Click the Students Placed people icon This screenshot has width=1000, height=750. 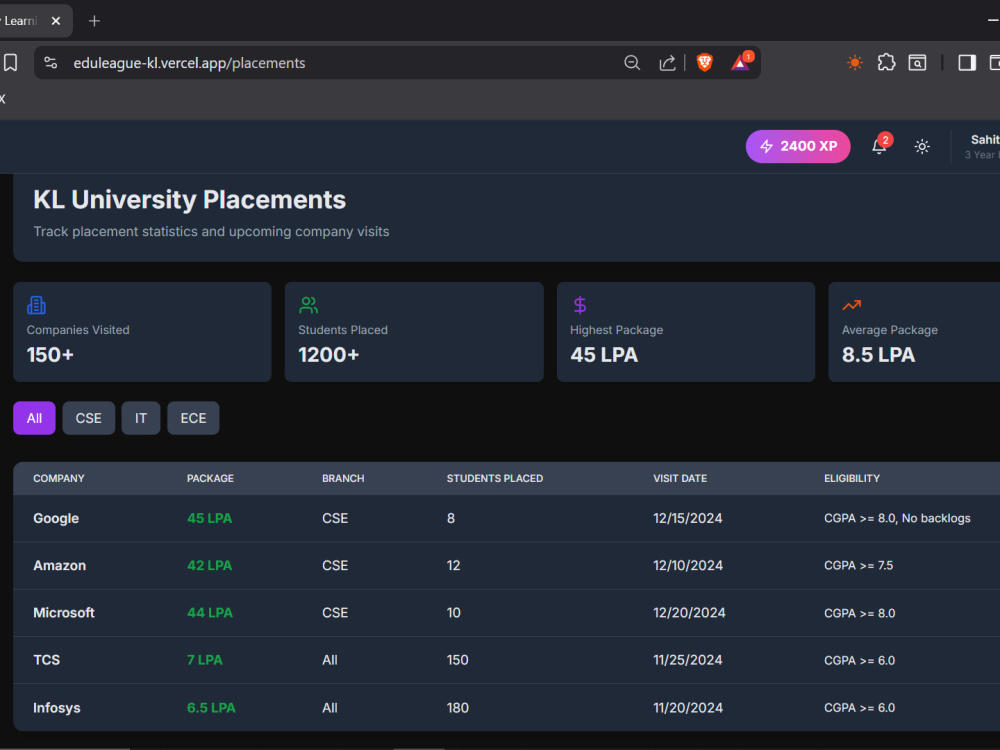309,305
